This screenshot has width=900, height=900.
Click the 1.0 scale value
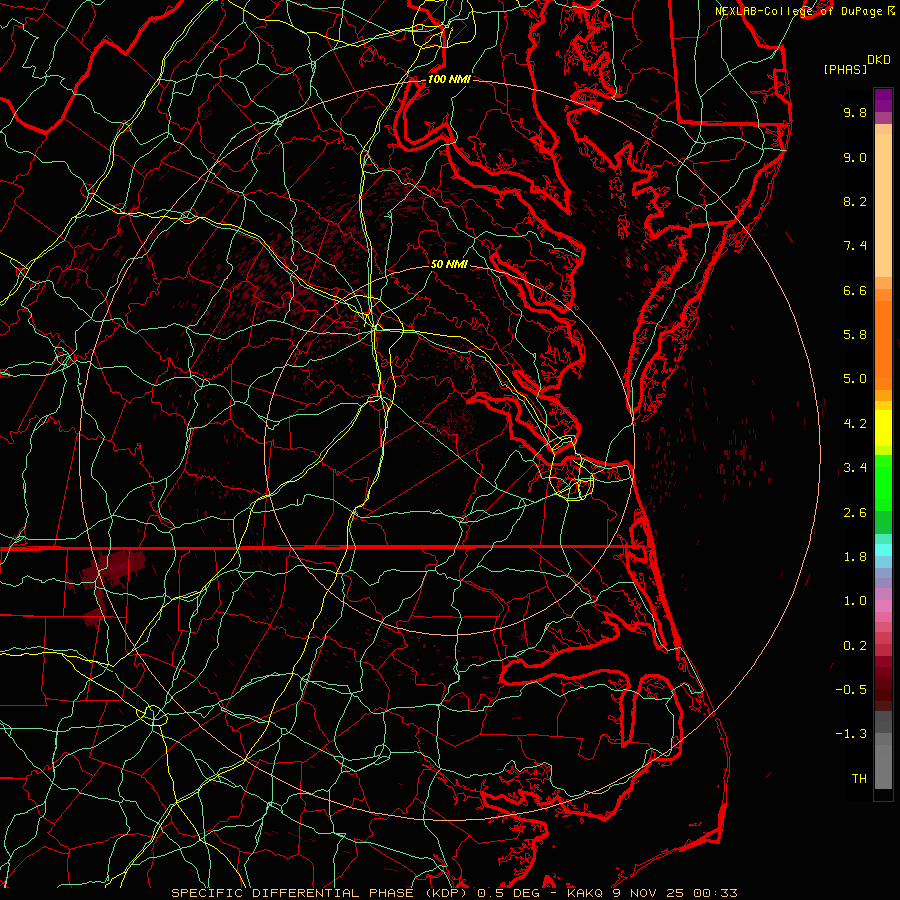(855, 601)
